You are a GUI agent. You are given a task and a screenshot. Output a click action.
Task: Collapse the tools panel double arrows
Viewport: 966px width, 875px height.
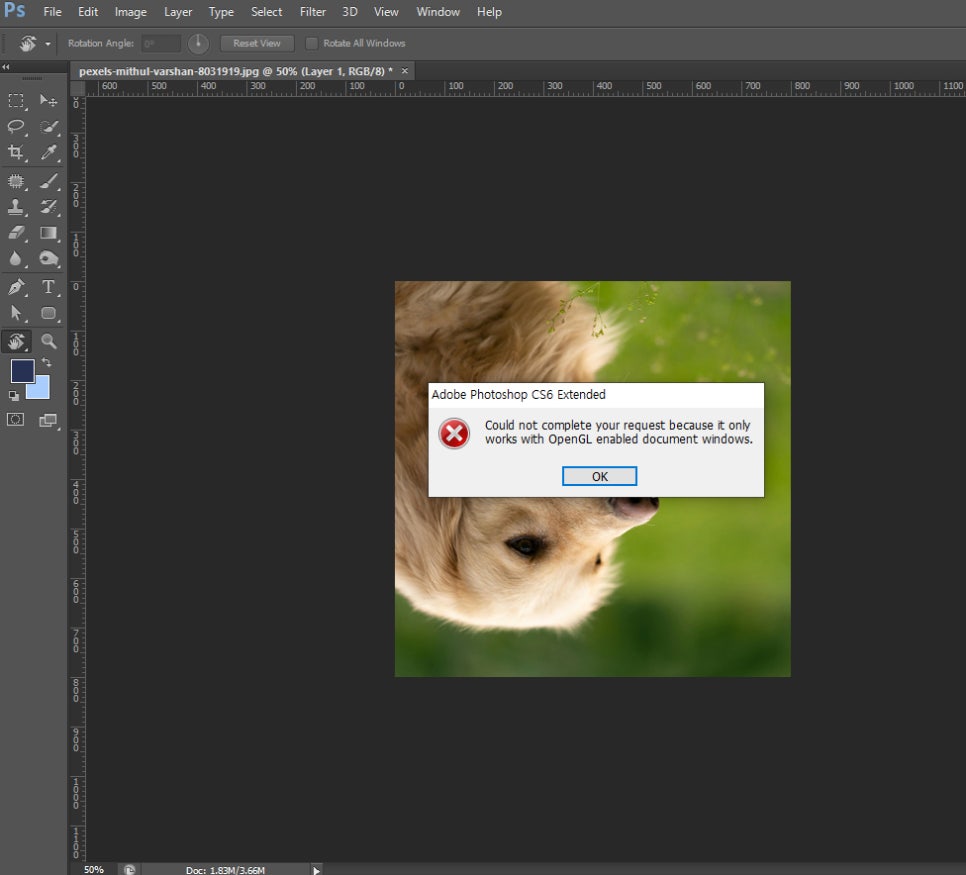pyautogui.click(x=6, y=67)
